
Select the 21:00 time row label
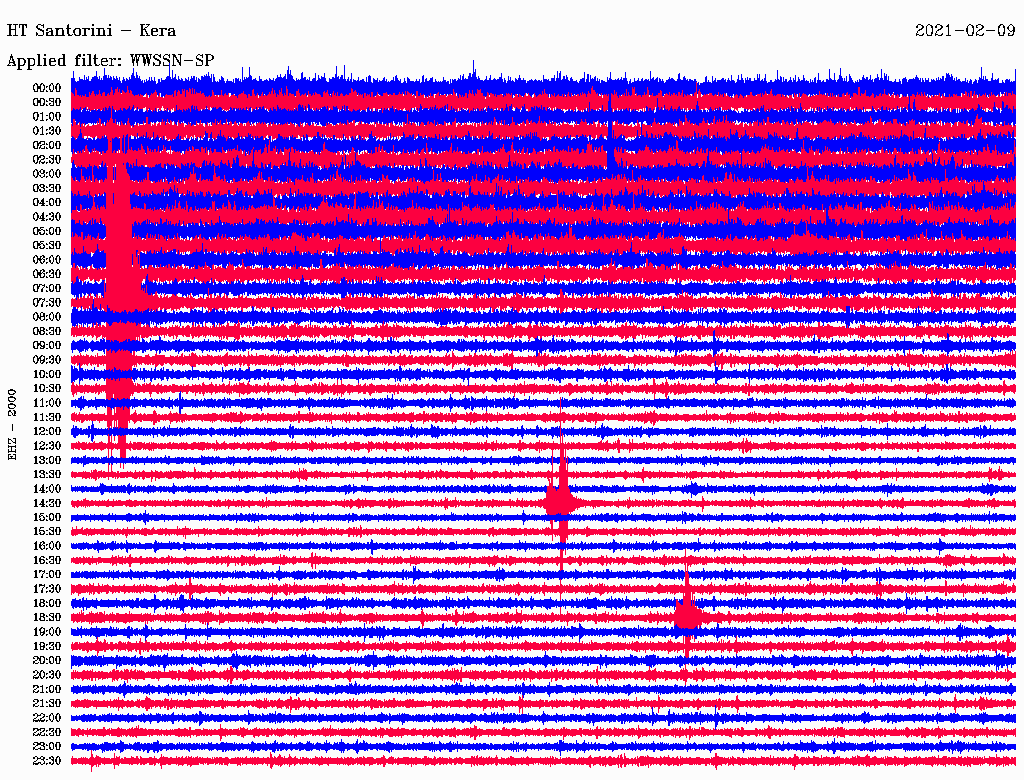pos(47,689)
